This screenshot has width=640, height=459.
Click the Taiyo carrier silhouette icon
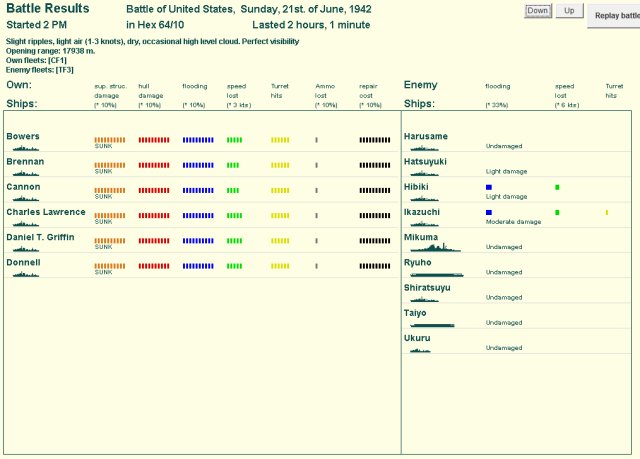click(432, 324)
